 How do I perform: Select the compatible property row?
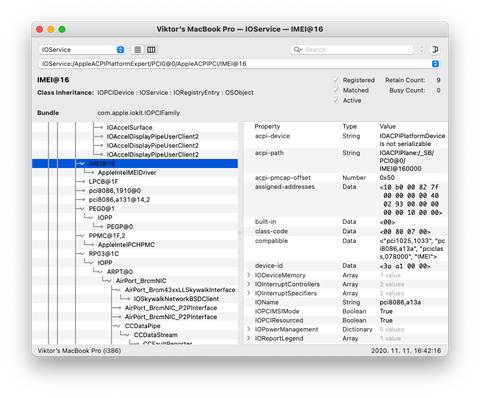pyautogui.click(x=346, y=249)
